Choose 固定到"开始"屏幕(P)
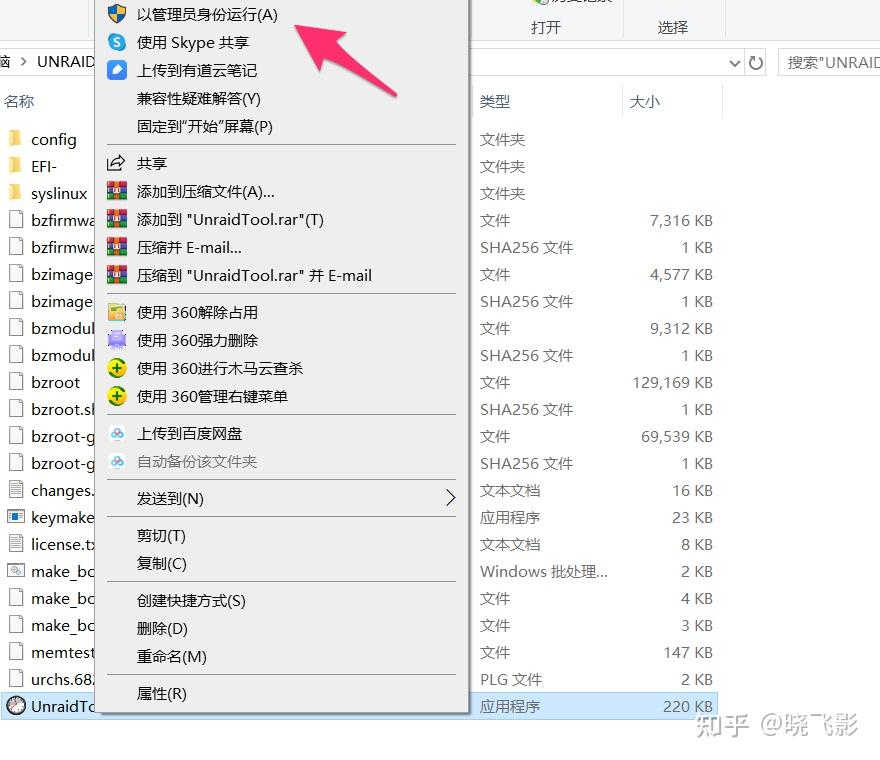The width and height of the screenshot is (880, 760). point(204,127)
